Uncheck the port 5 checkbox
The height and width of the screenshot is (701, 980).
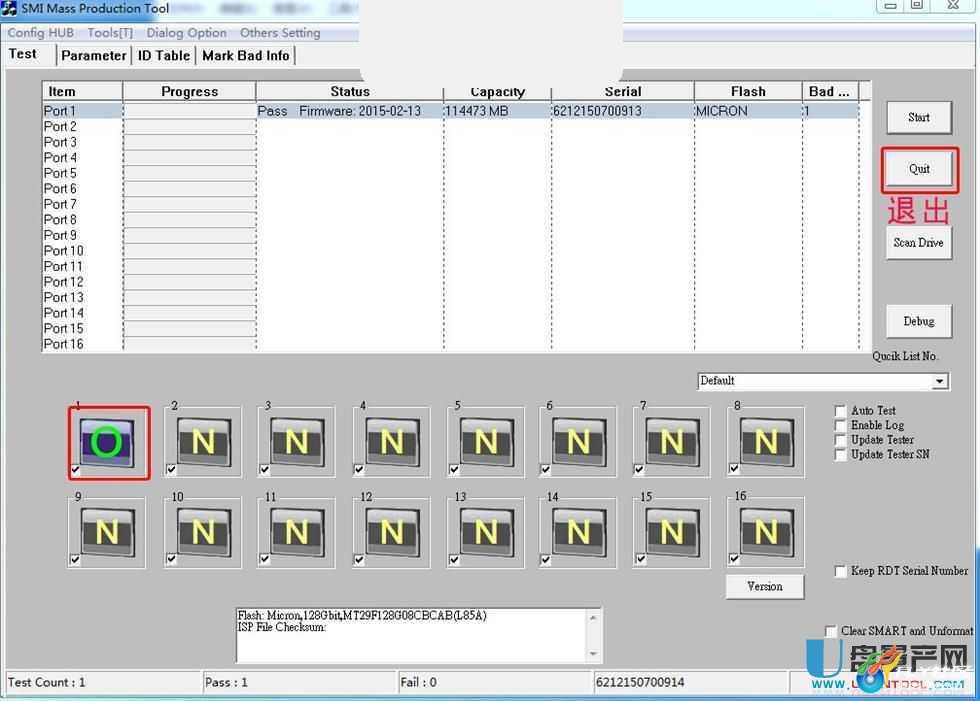454,469
